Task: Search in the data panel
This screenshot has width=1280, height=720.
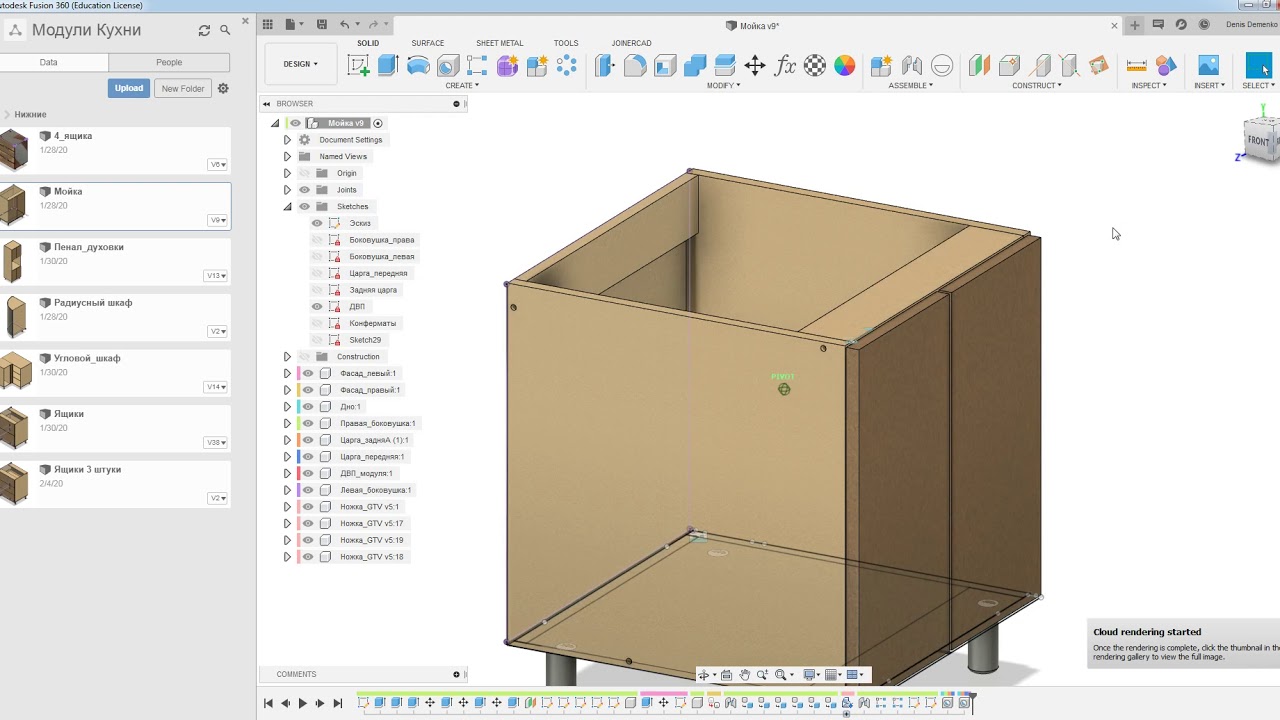Action: pyautogui.click(x=225, y=30)
